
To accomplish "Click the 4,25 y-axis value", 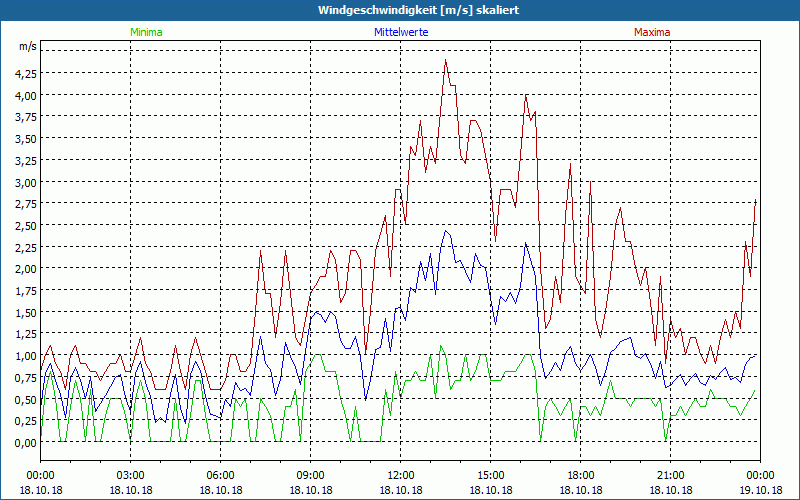I will (26, 73).
